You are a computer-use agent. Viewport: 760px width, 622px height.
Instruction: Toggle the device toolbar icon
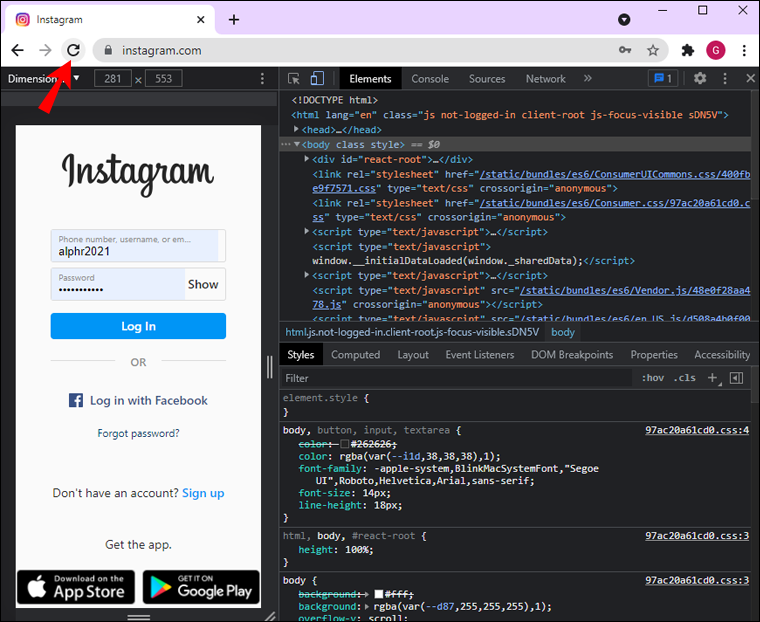tap(317, 79)
